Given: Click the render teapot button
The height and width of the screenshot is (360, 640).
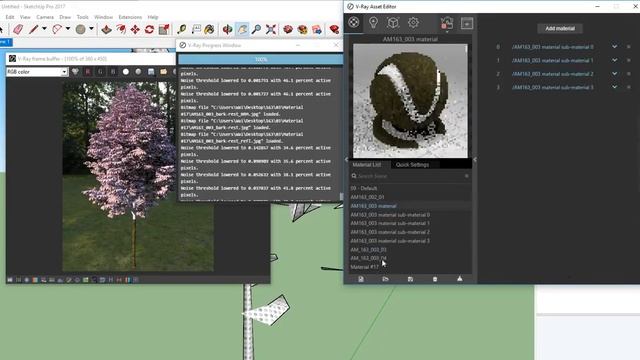Looking at the screenshot, I should [447, 22].
